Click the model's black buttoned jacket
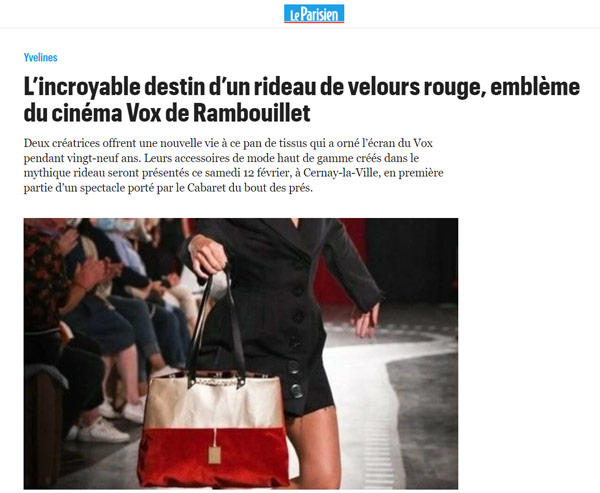The height and width of the screenshot is (493, 600). pos(283,306)
